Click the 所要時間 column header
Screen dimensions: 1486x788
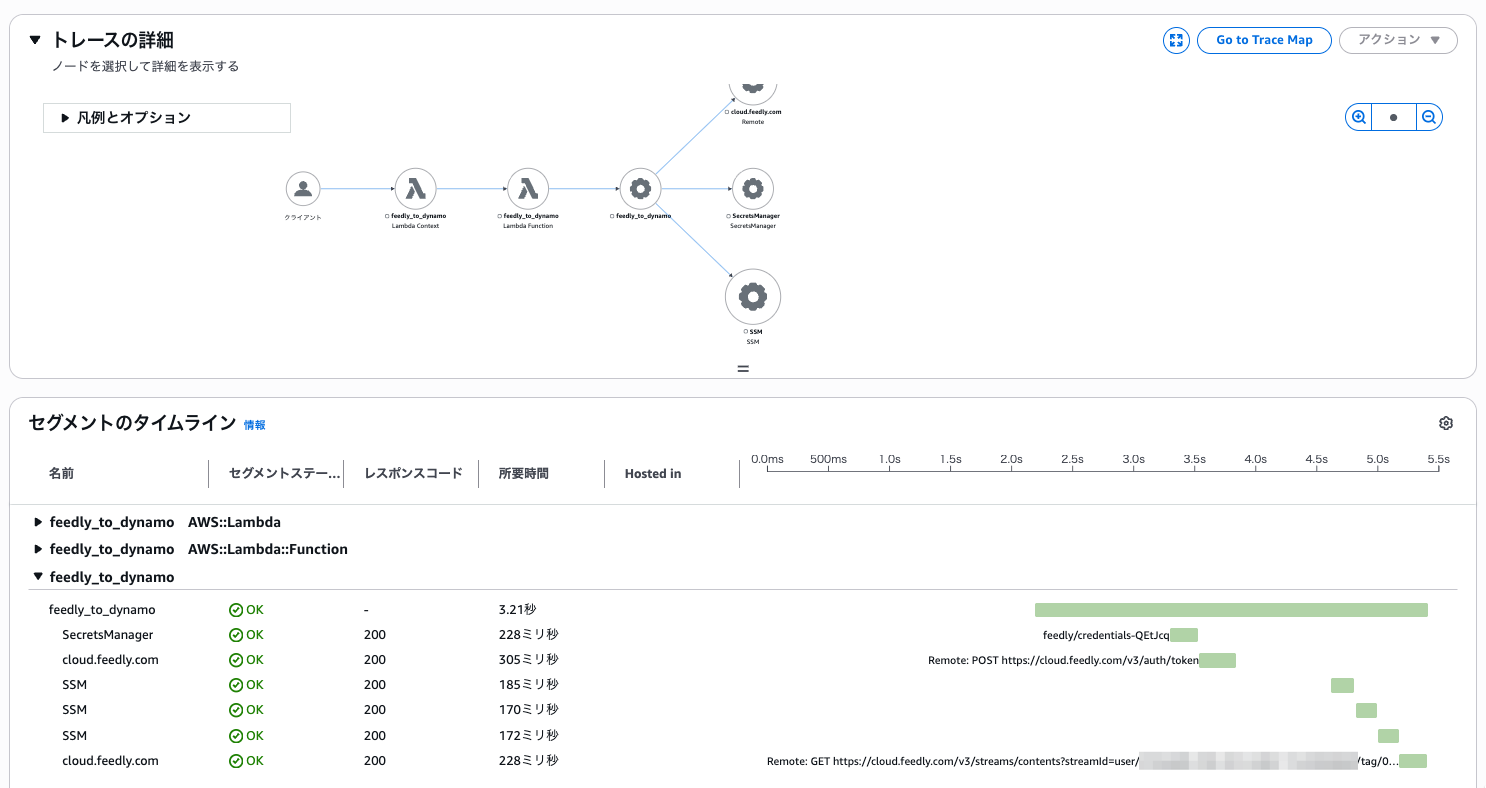tap(524, 473)
